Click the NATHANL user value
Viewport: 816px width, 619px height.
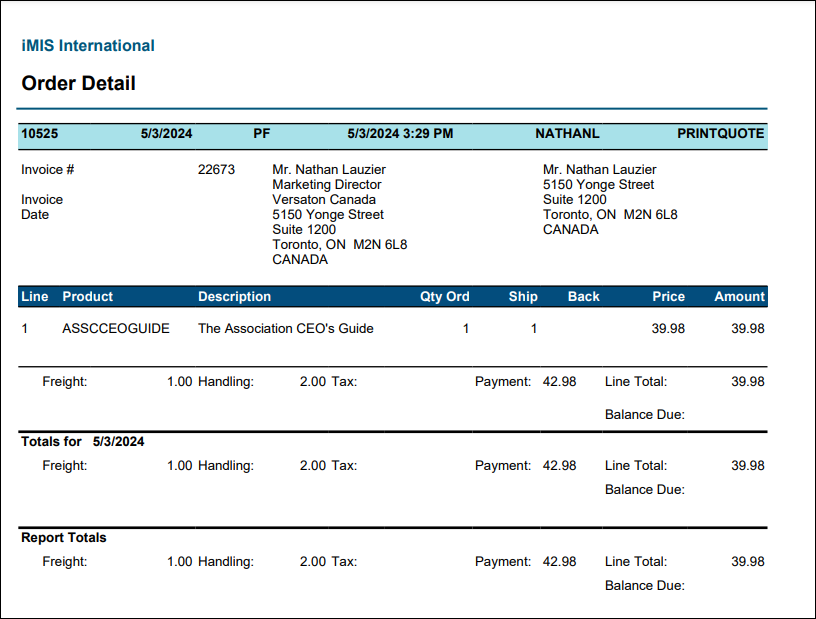pyautogui.click(x=567, y=134)
